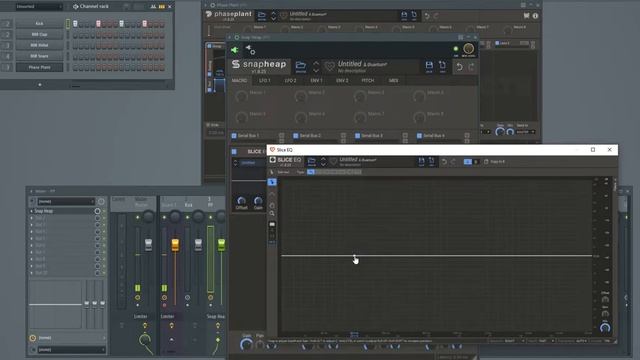This screenshot has height=360, width=640.
Task: Click the green selected track fader
Action: point(221,244)
